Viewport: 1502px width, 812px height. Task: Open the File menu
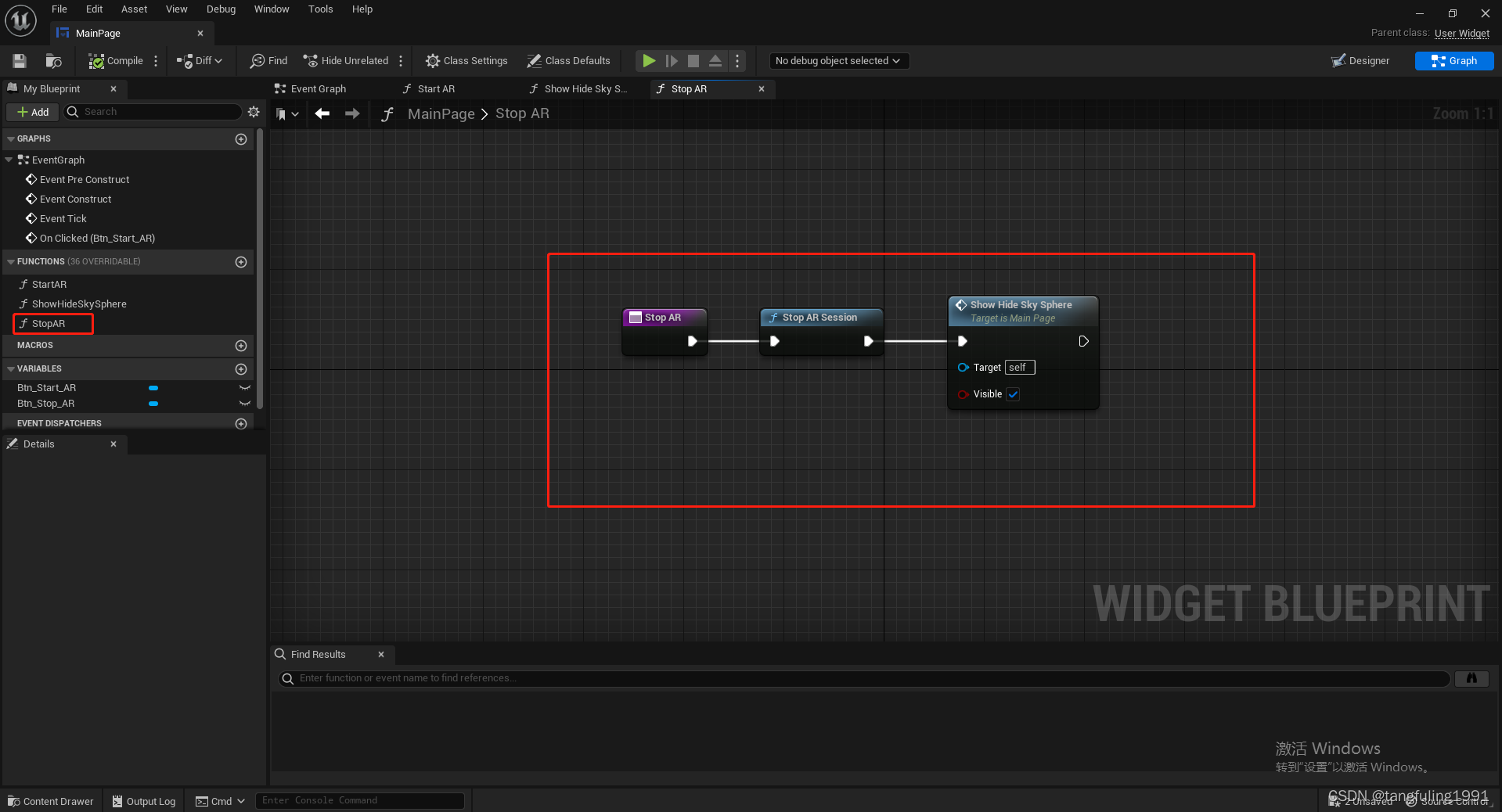(59, 9)
